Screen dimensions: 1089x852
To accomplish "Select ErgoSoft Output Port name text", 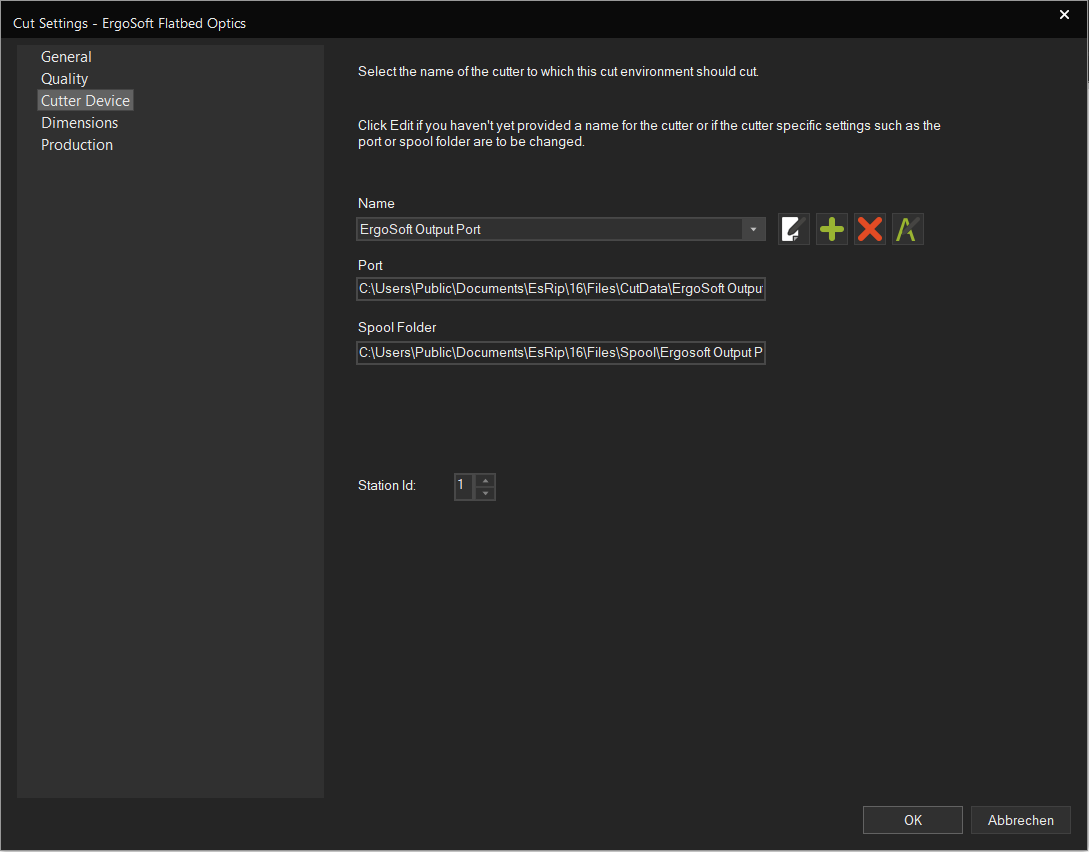I will [x=420, y=229].
